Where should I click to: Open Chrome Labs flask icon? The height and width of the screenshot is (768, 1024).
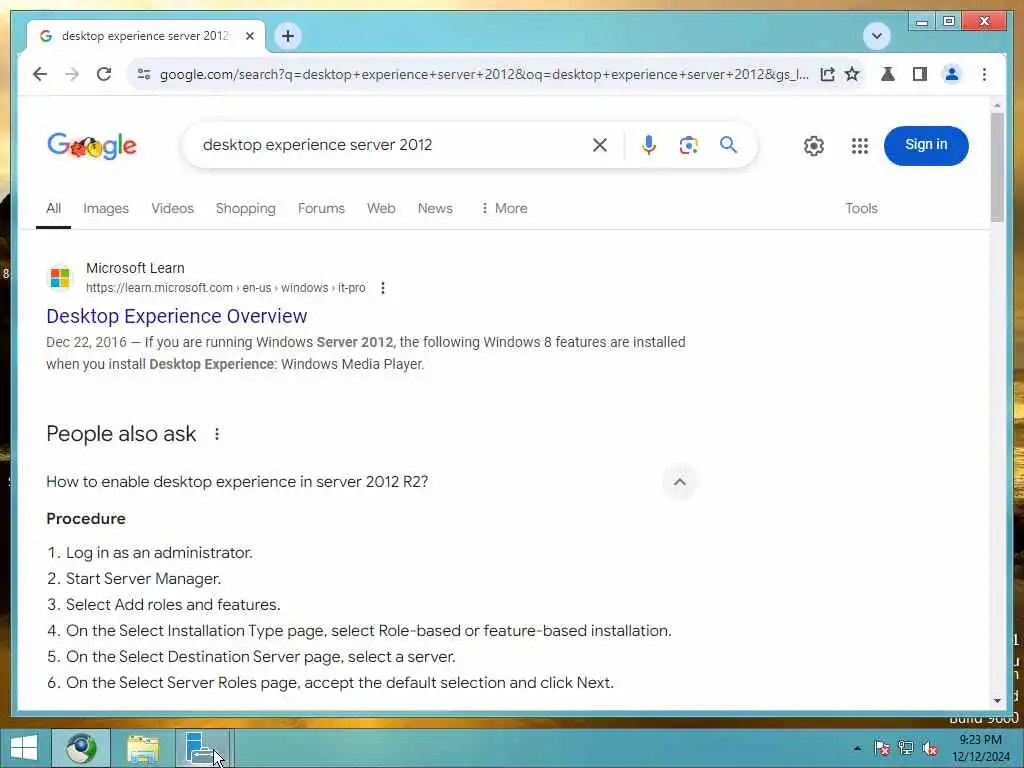coord(888,74)
